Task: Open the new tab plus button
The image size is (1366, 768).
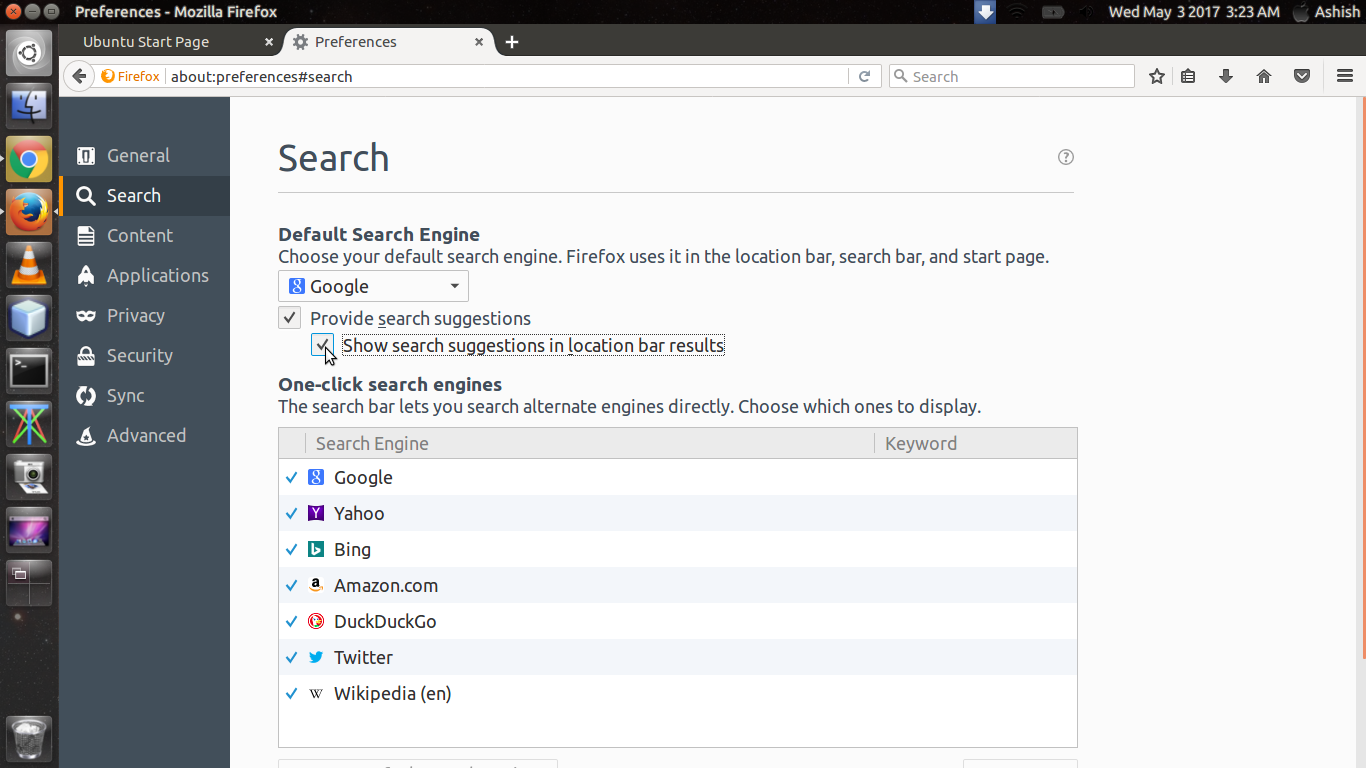Action: (x=512, y=42)
